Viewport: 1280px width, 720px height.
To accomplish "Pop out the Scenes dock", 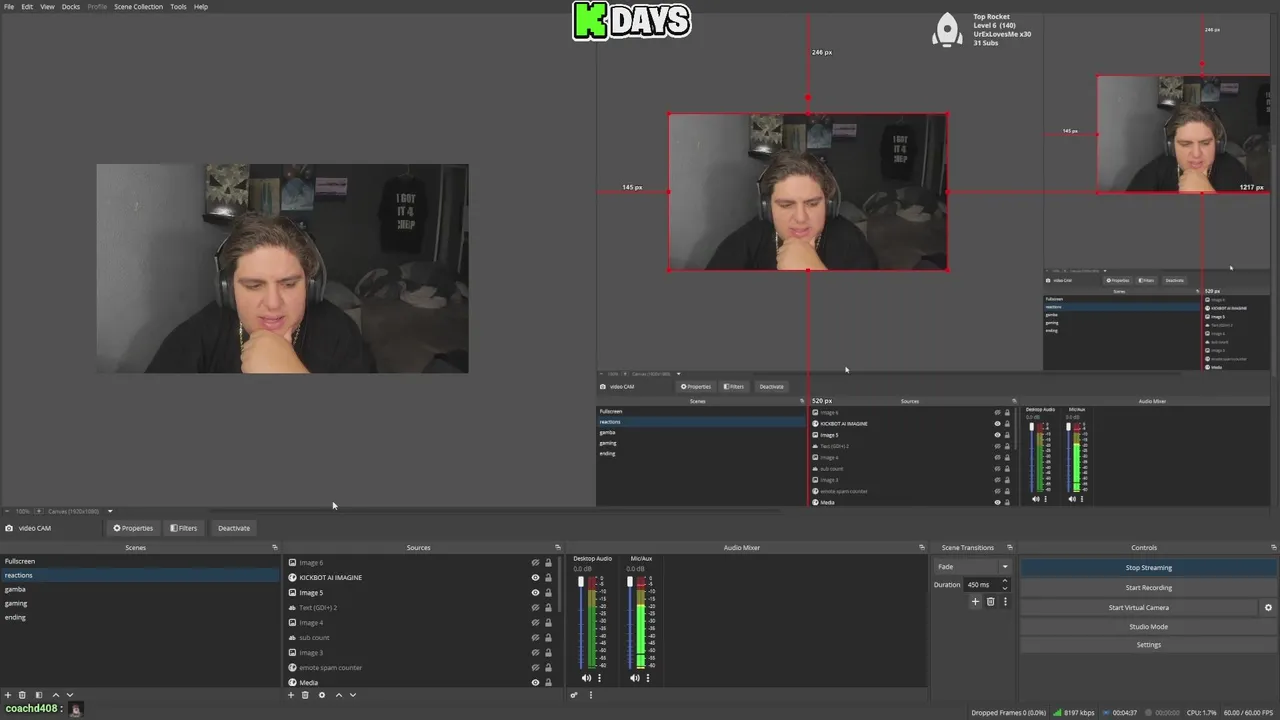I will click(275, 547).
